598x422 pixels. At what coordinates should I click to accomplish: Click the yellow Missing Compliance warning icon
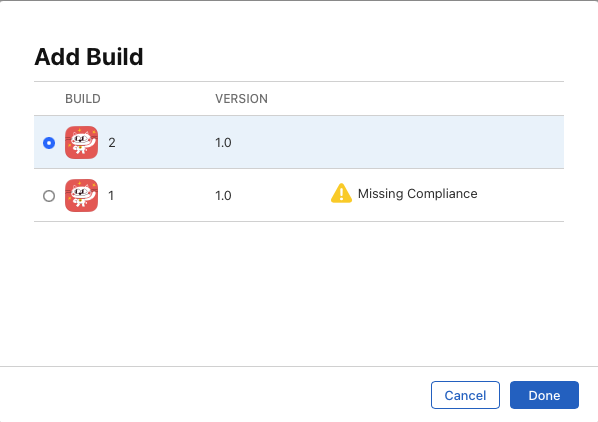pyautogui.click(x=341, y=193)
